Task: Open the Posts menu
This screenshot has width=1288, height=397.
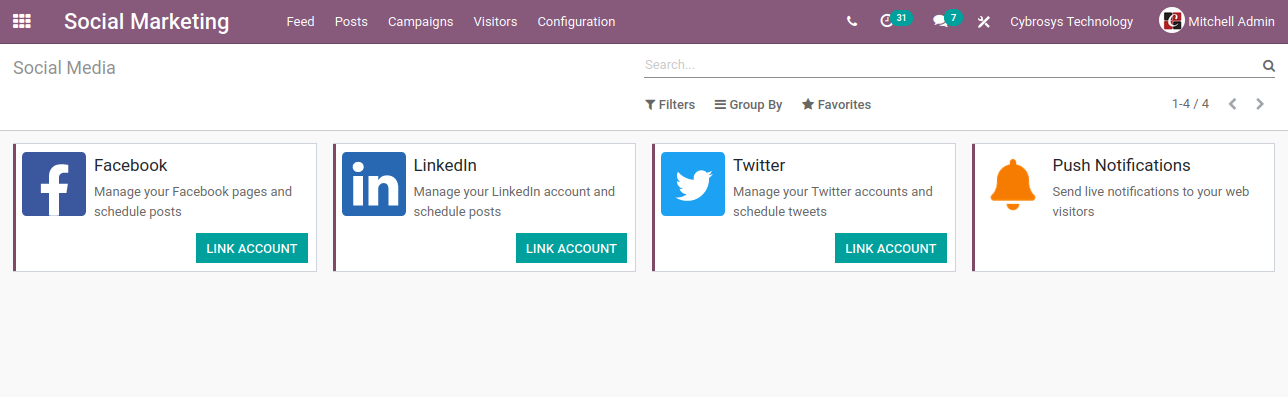Action: tap(351, 21)
